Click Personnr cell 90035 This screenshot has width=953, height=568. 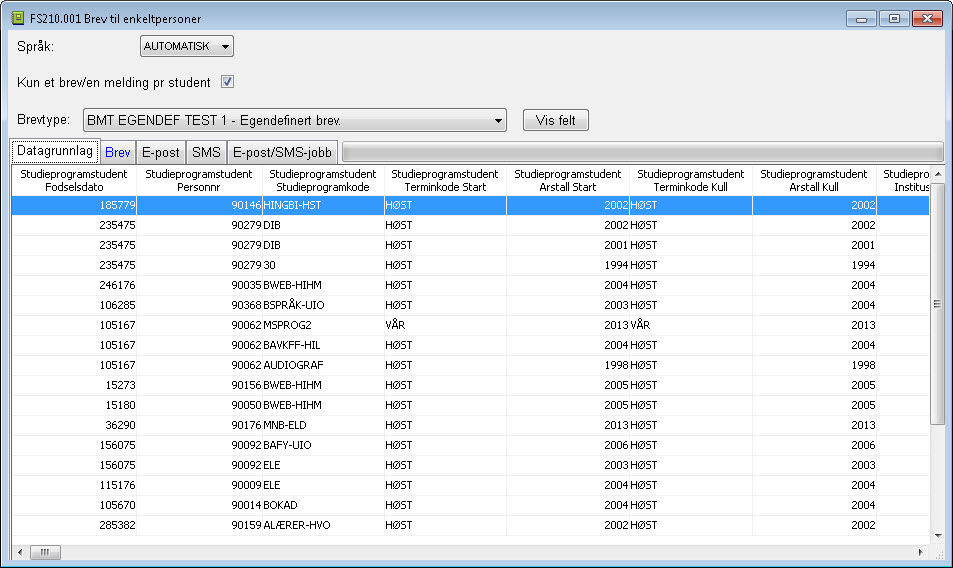[x=199, y=285]
